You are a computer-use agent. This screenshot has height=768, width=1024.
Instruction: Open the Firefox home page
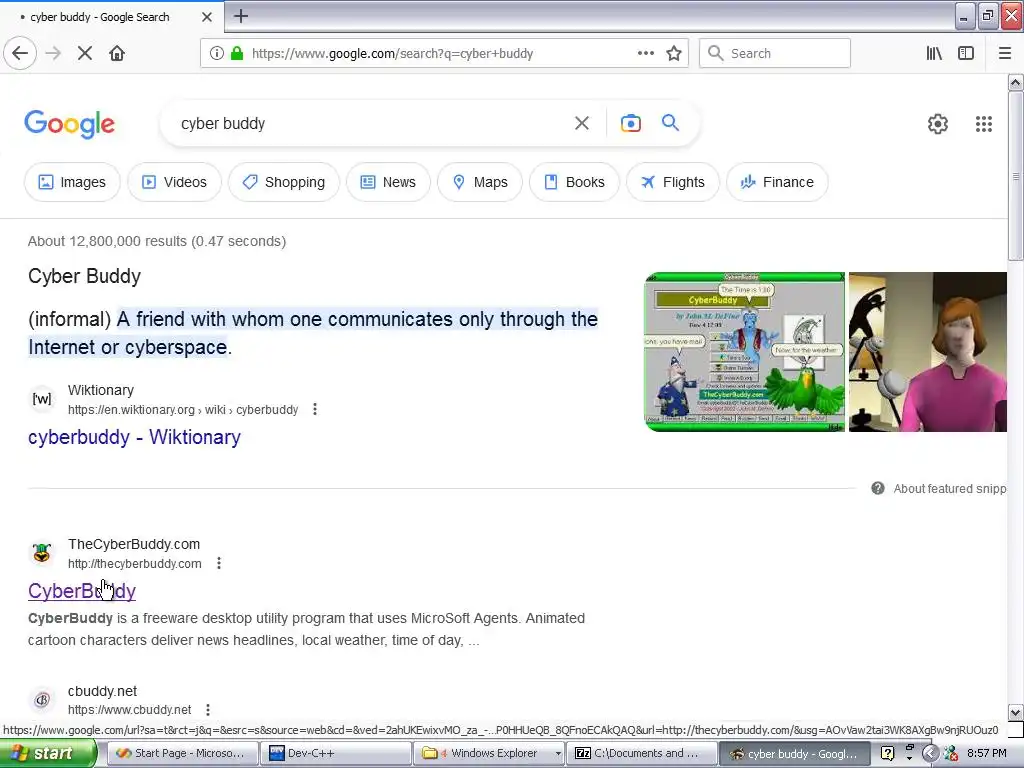[117, 53]
